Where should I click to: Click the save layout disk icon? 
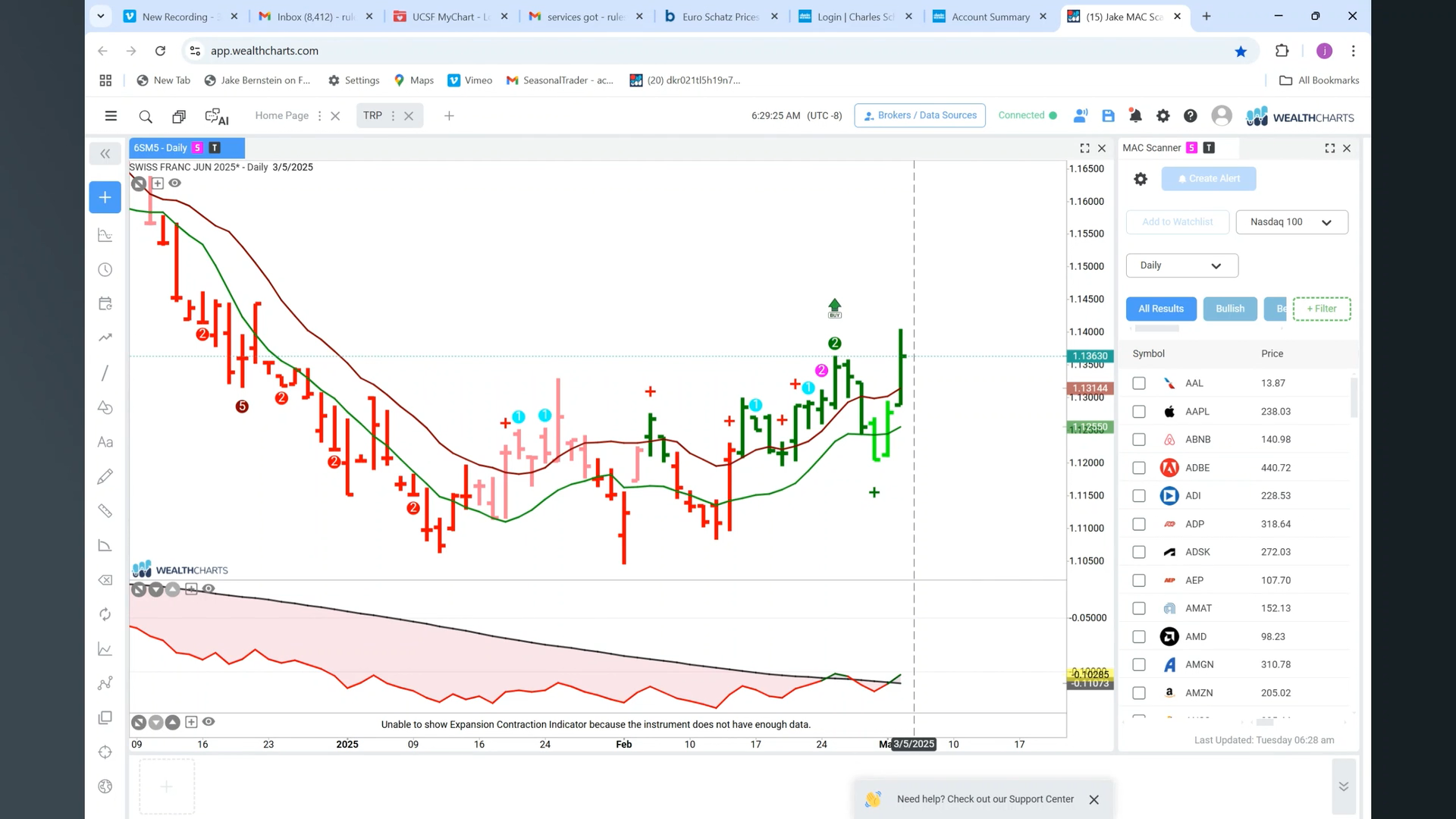[x=1108, y=116]
